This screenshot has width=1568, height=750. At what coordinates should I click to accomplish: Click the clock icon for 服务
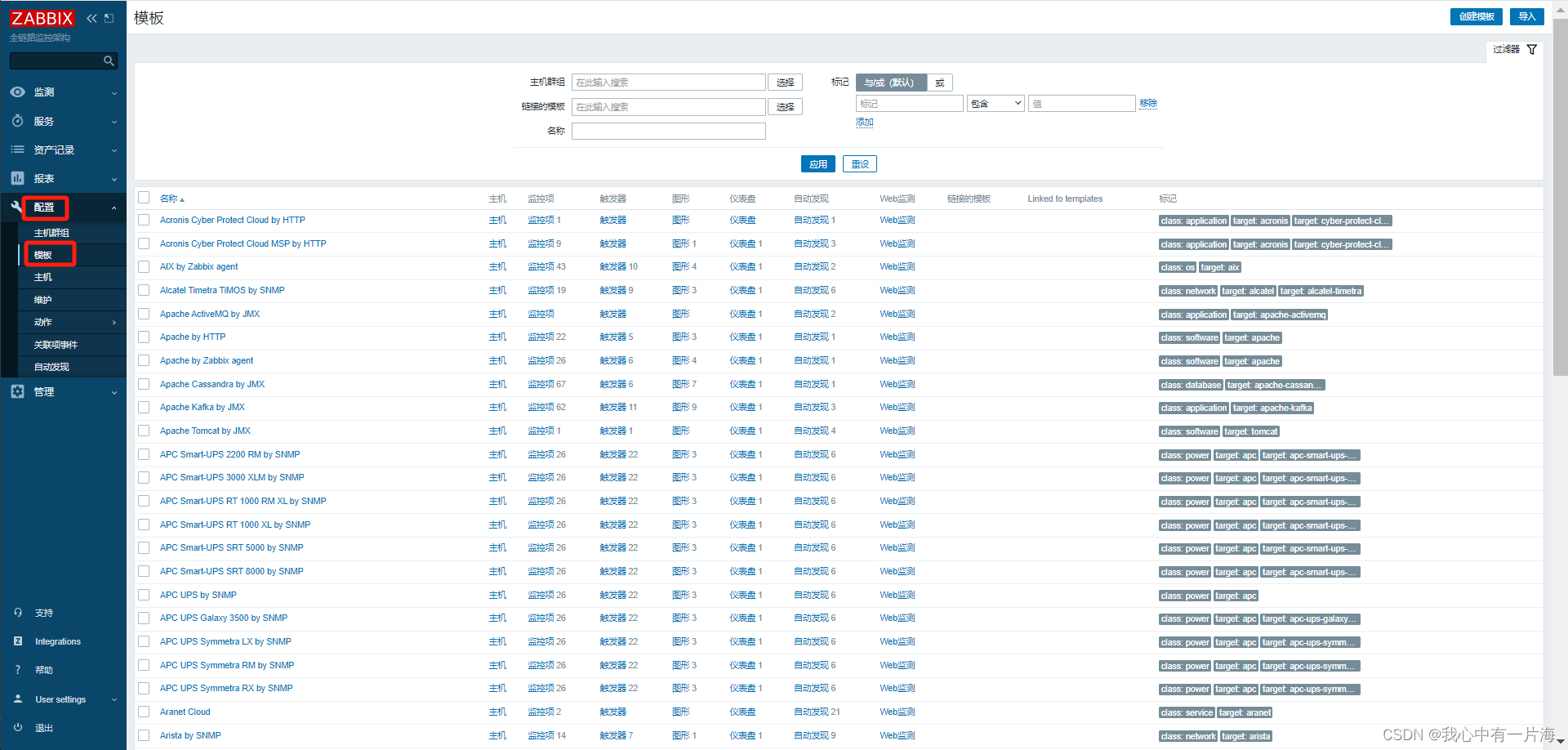pyautogui.click(x=17, y=121)
